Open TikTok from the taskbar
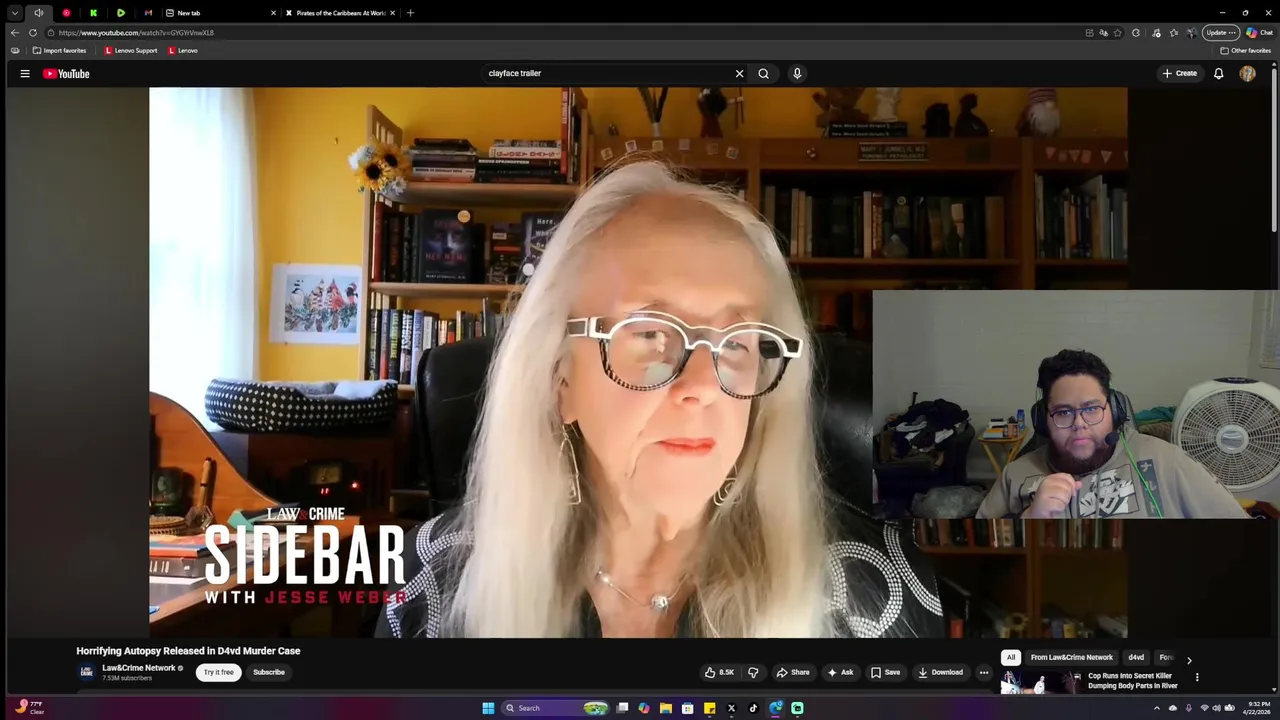Image resolution: width=1280 pixels, height=720 pixels. click(x=753, y=708)
